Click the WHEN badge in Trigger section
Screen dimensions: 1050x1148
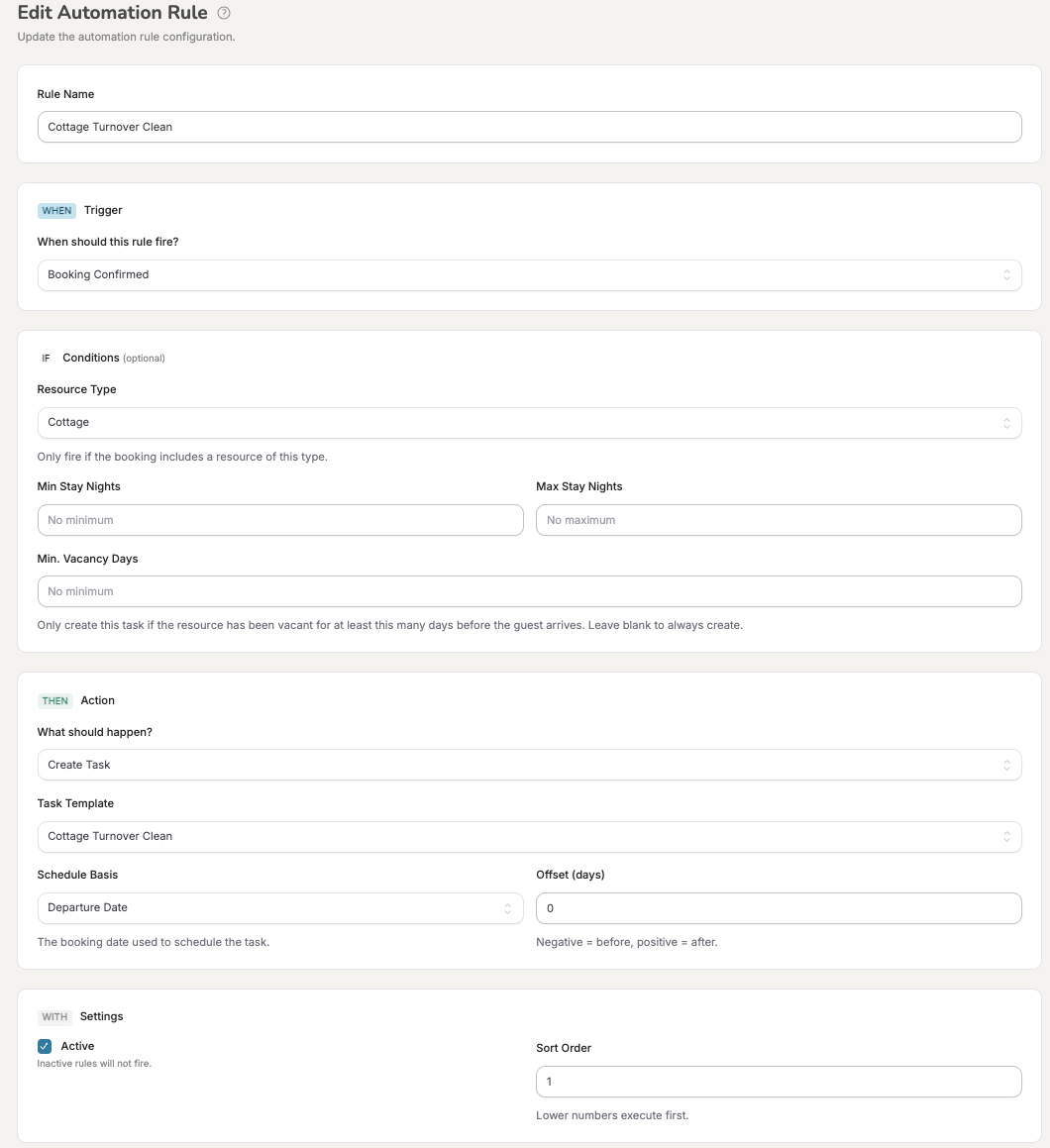56,210
